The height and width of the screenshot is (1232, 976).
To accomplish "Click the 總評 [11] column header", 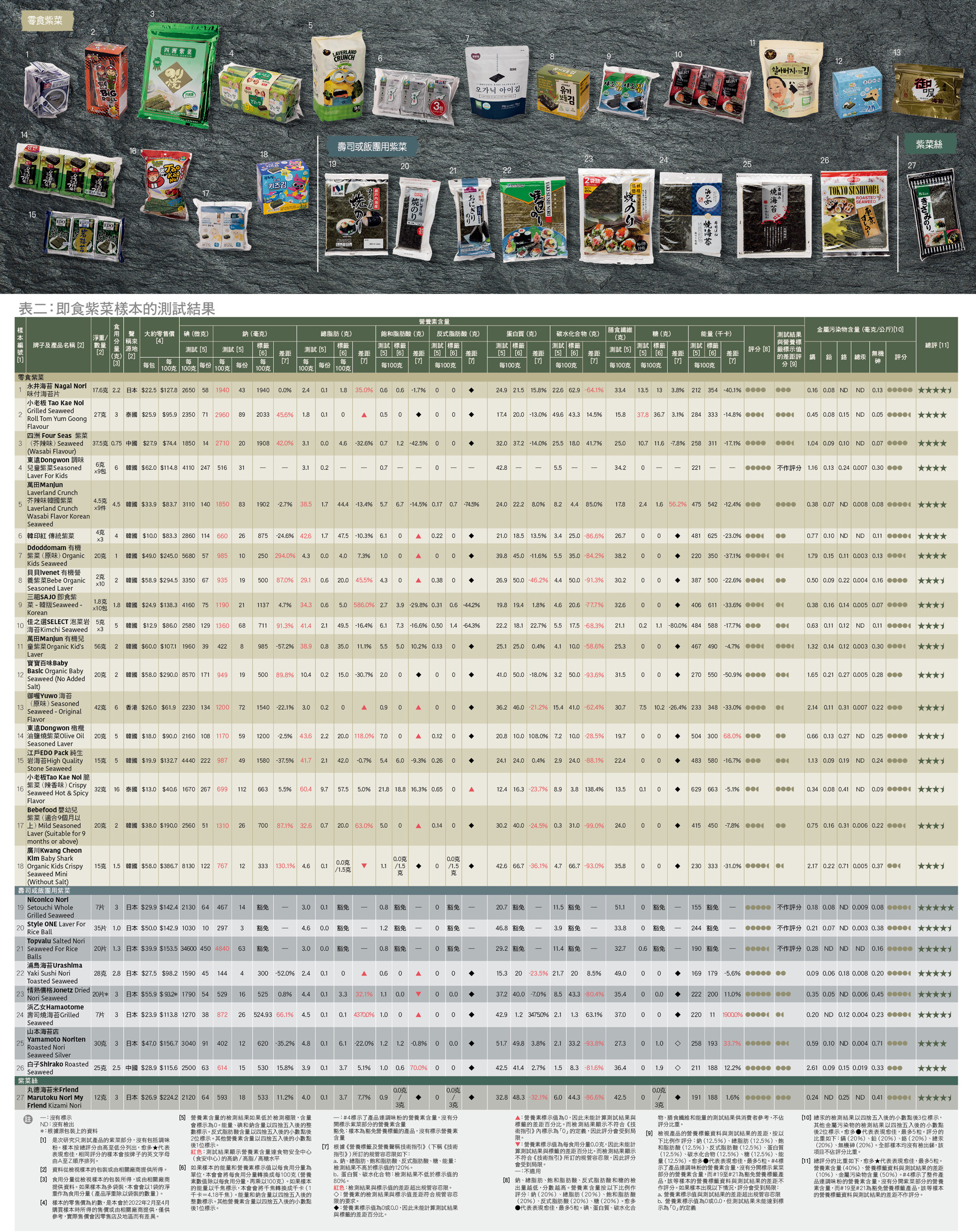I will click(x=937, y=345).
